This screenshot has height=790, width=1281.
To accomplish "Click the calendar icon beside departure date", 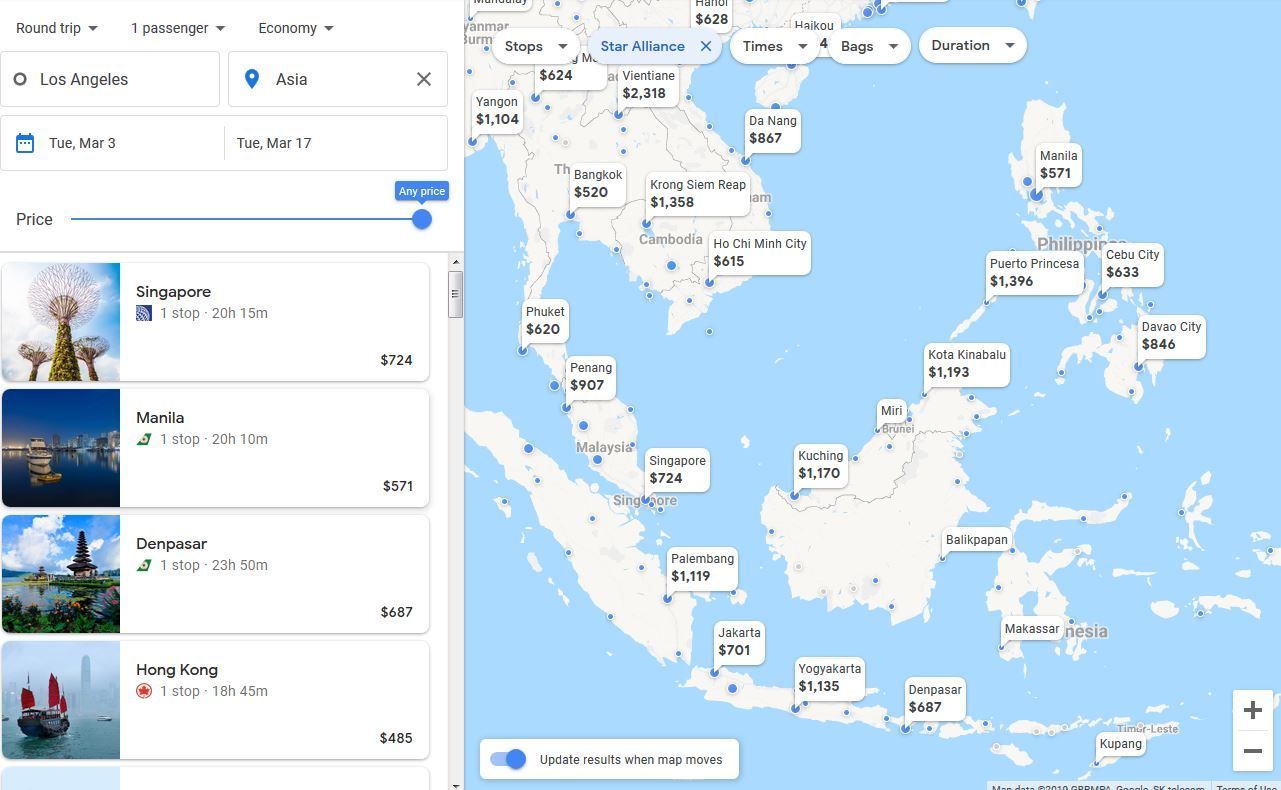I will point(25,143).
